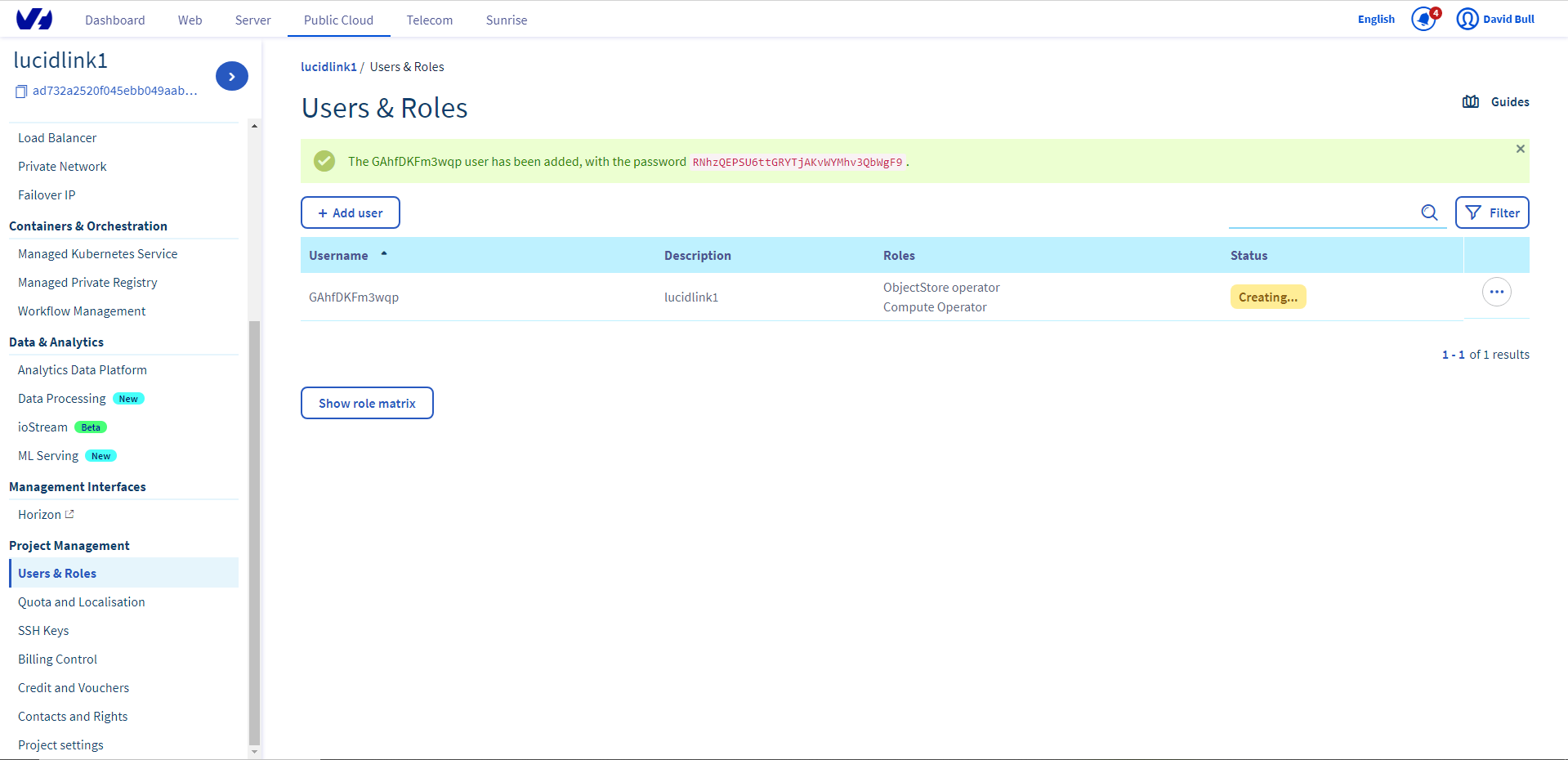
Task: Click Compute Operator role text
Action: (935, 307)
